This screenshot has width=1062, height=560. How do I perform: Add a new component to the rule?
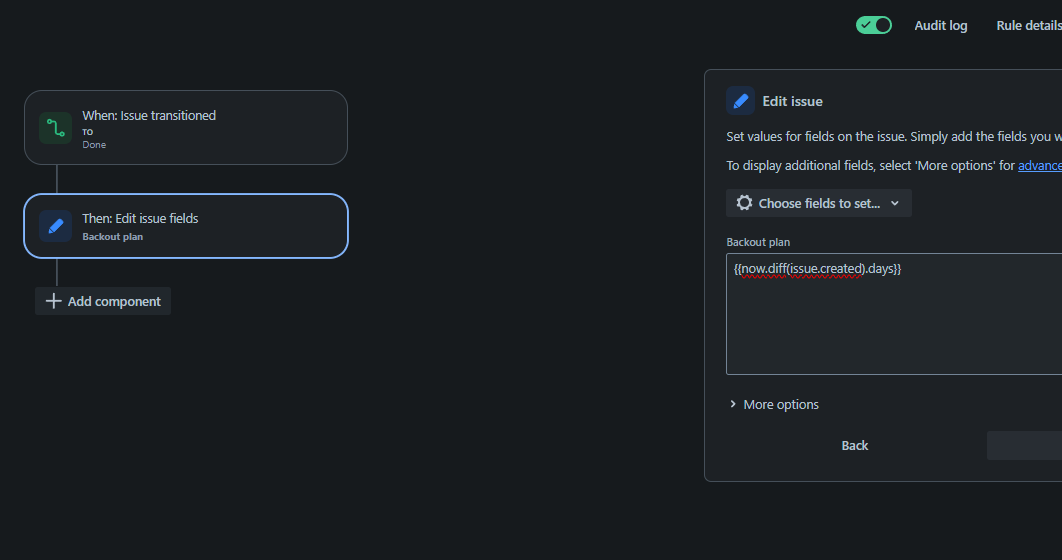click(103, 301)
